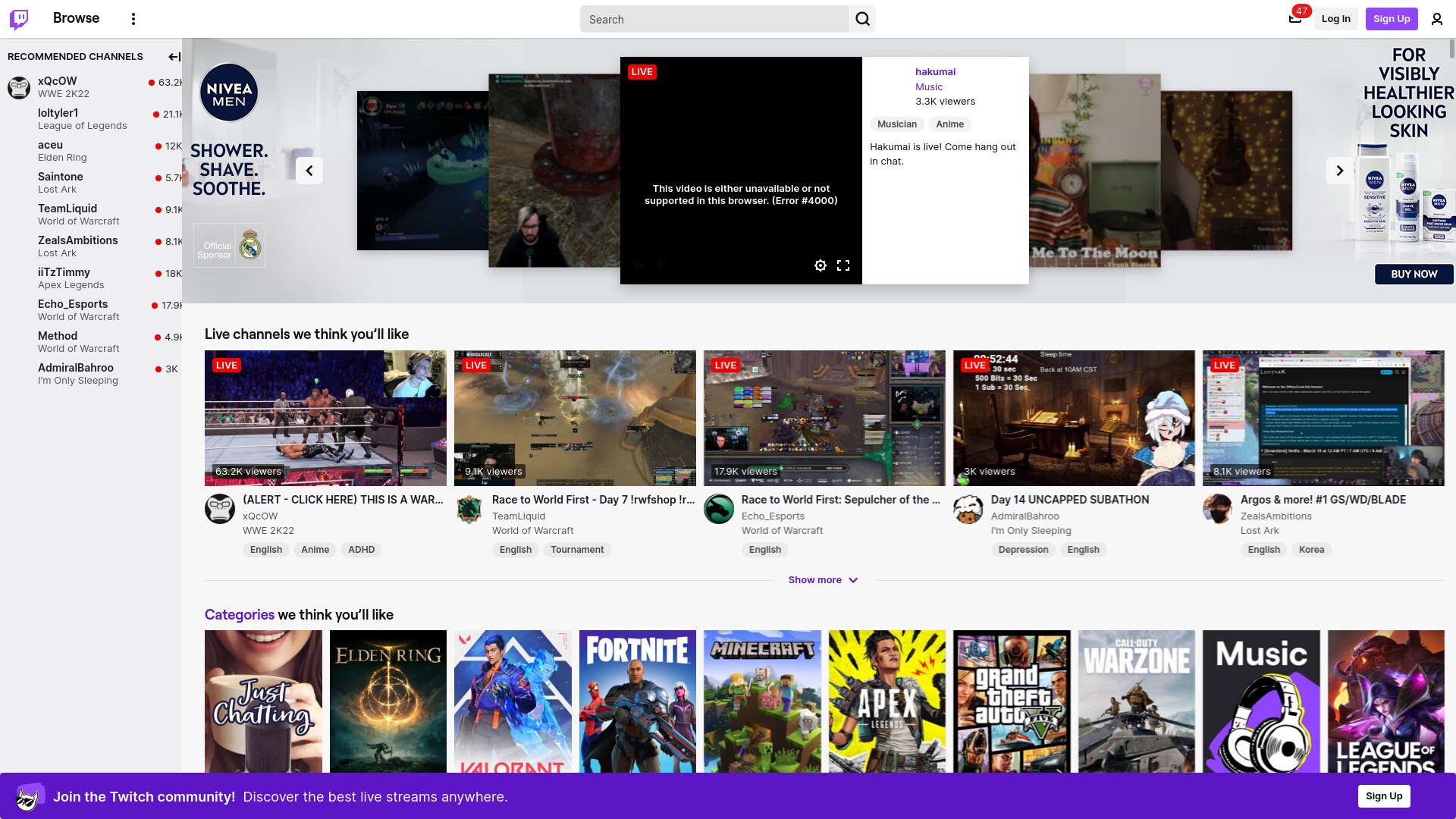Open stream title Day 14 UNCAPPED SUBATHON
This screenshot has width=1456, height=819.
tap(1070, 500)
